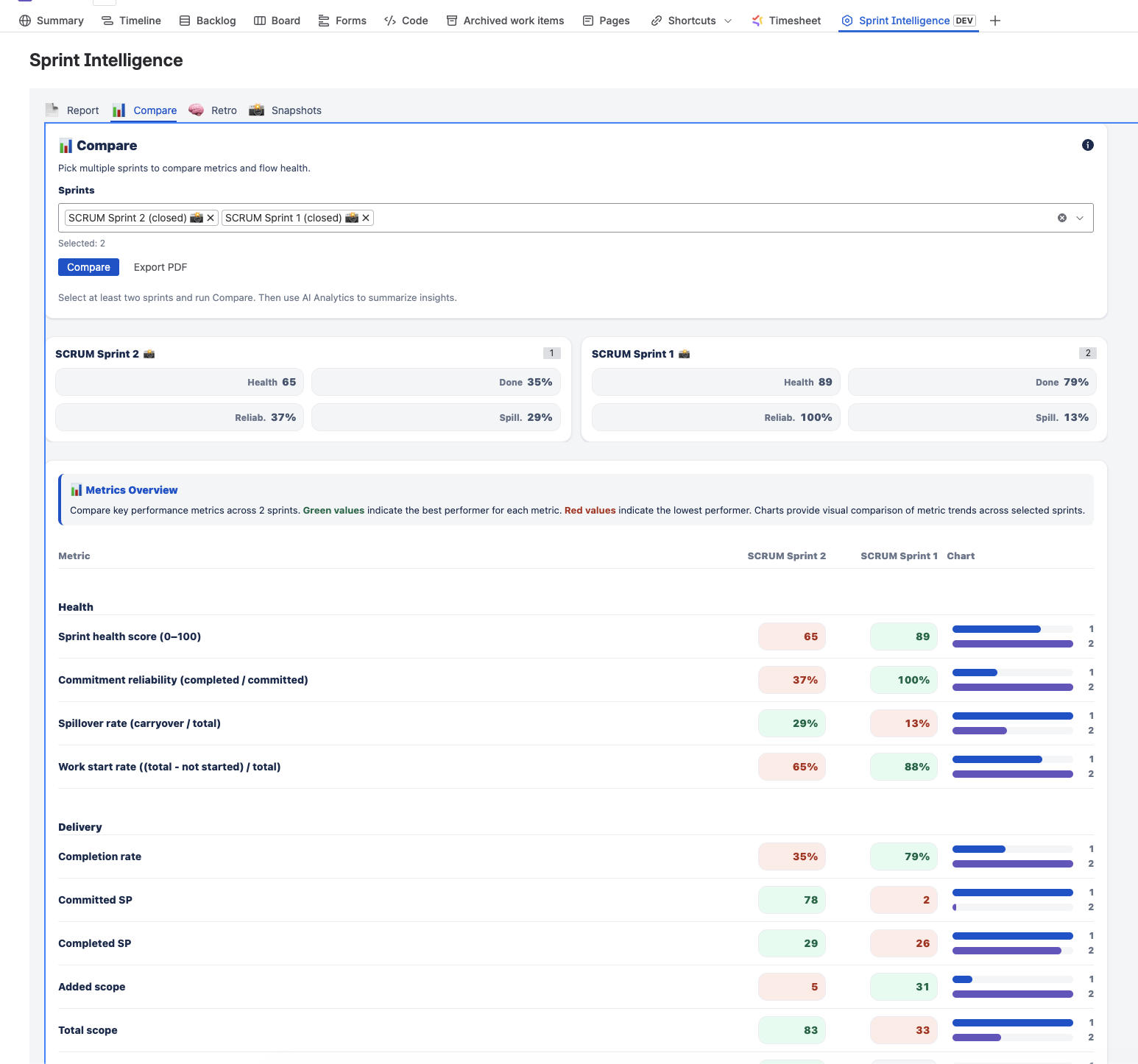Open the Shortcuts dropdown

click(727, 20)
